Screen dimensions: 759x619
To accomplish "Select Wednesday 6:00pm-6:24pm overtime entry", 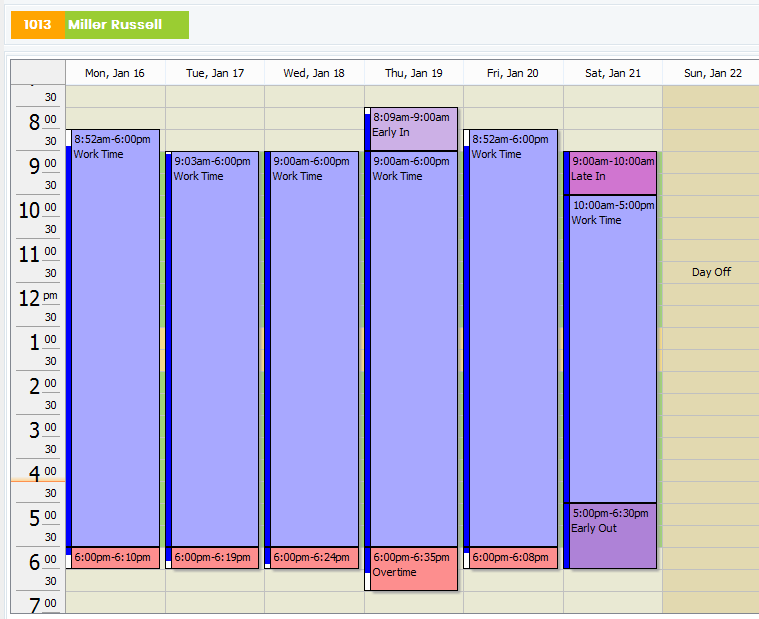I will 312,558.
